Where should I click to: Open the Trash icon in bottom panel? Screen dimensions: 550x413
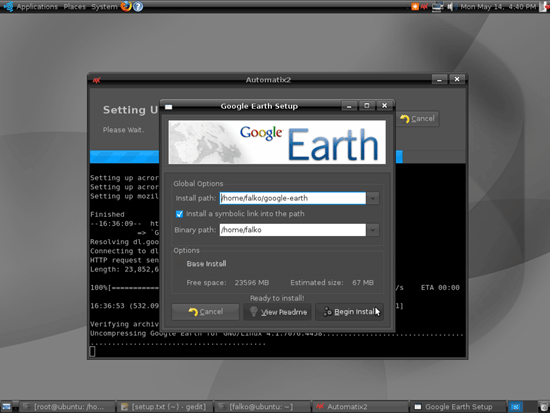(x=544, y=407)
